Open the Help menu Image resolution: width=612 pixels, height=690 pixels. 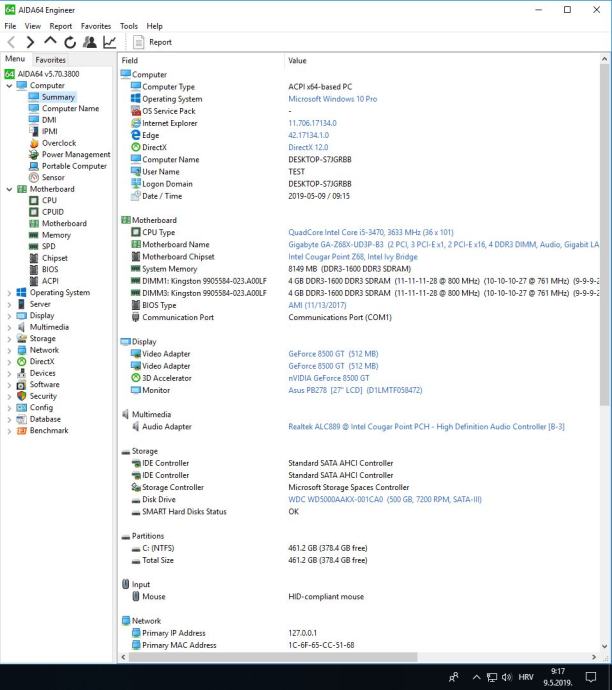pos(154,26)
